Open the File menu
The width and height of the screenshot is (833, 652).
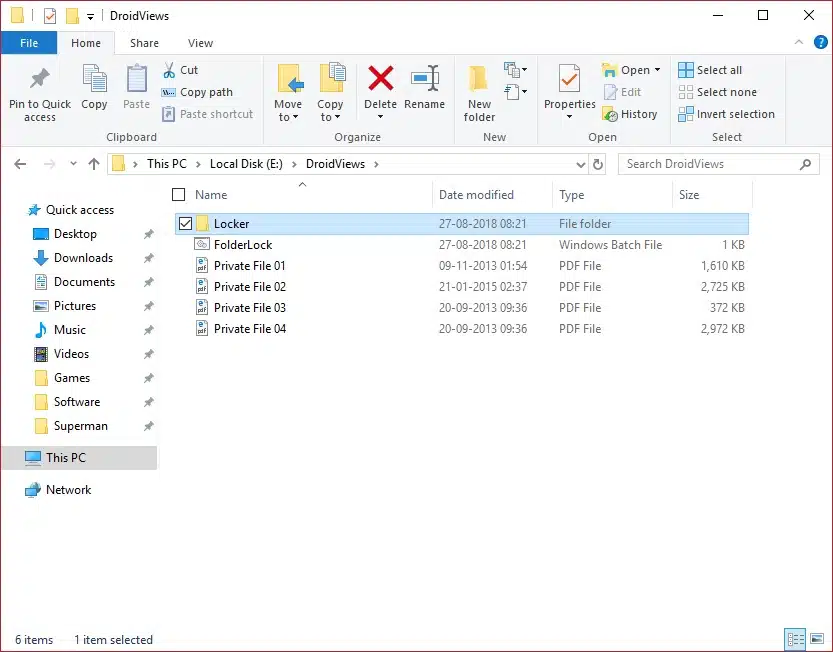coord(29,43)
